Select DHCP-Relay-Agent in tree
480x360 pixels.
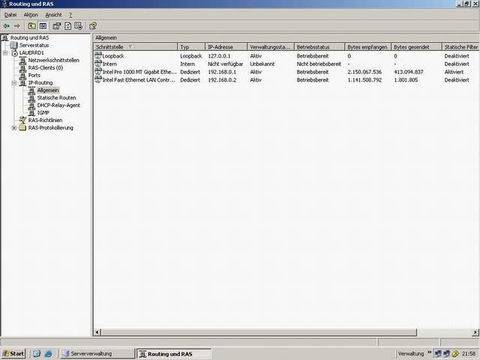coord(58,105)
